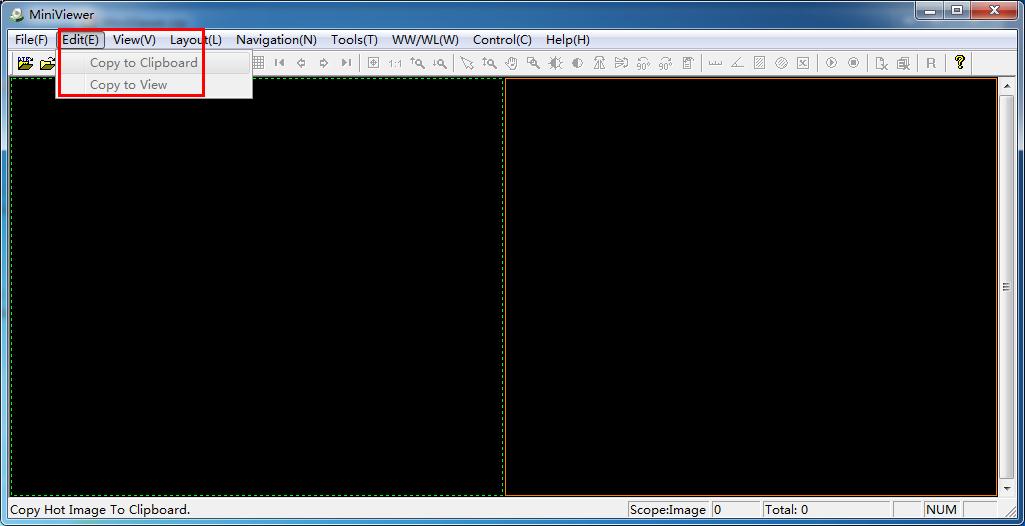Open the Tools(T) menu
1025x526 pixels.
354,40
